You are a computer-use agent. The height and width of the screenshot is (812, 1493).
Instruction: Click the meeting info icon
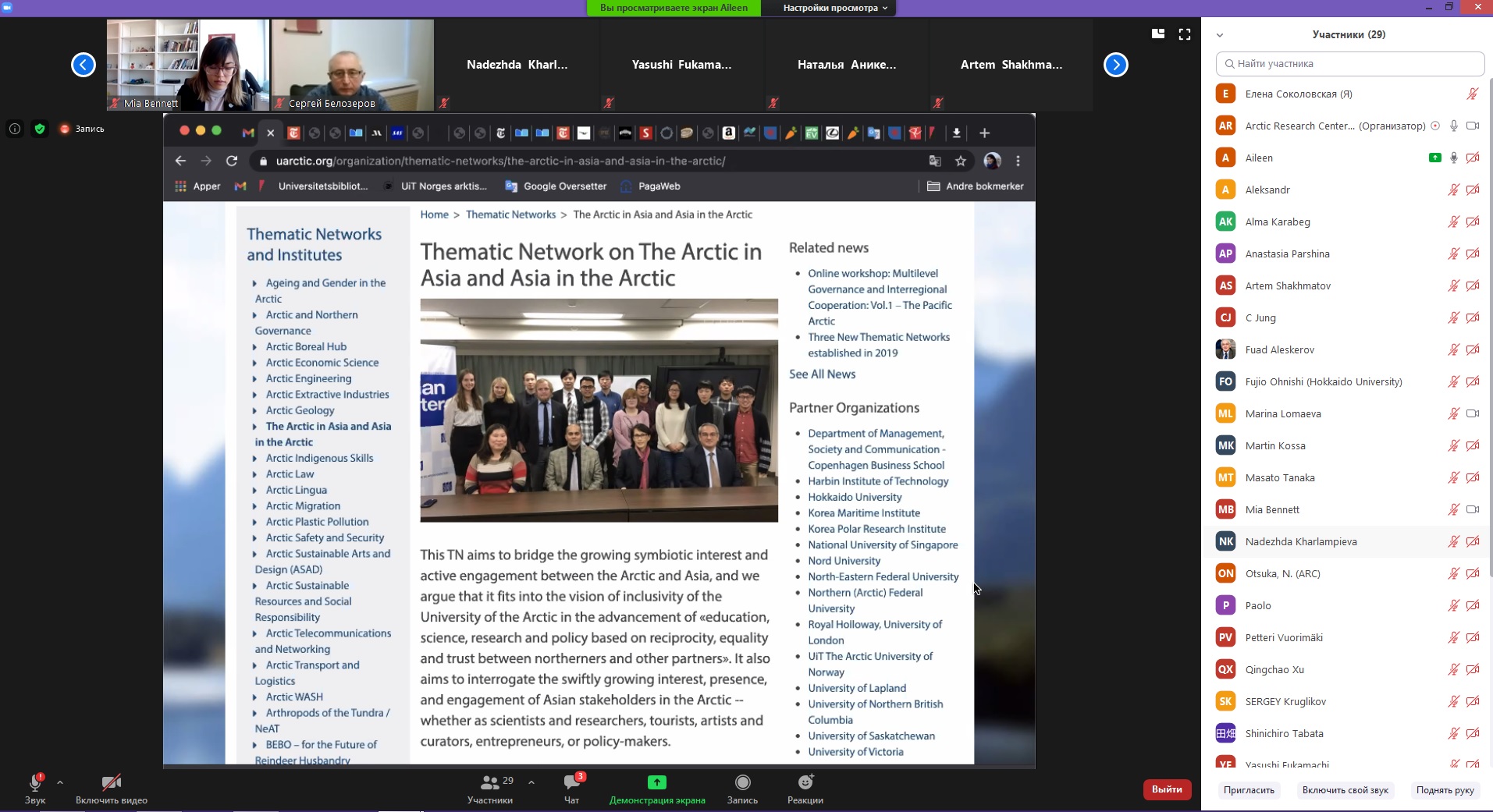(15, 129)
